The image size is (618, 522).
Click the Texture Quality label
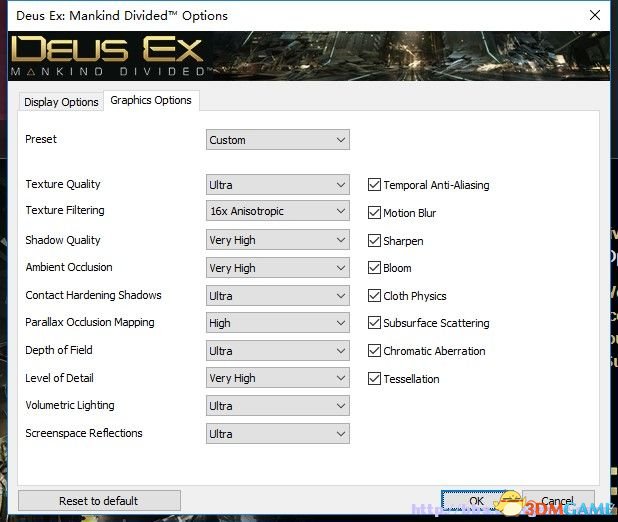63,184
